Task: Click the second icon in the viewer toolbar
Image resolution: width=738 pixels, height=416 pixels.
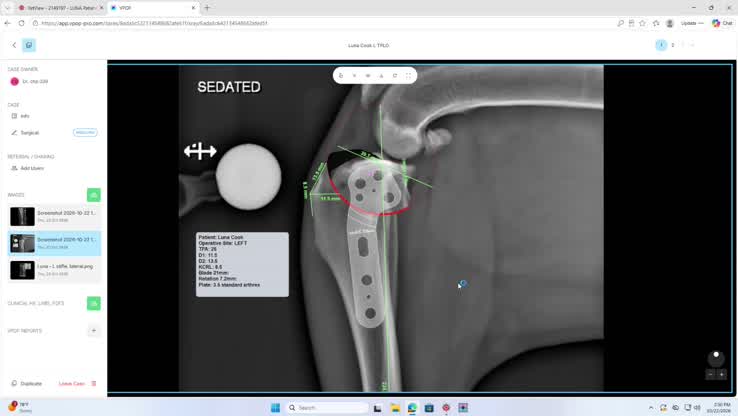Action: (x=354, y=75)
